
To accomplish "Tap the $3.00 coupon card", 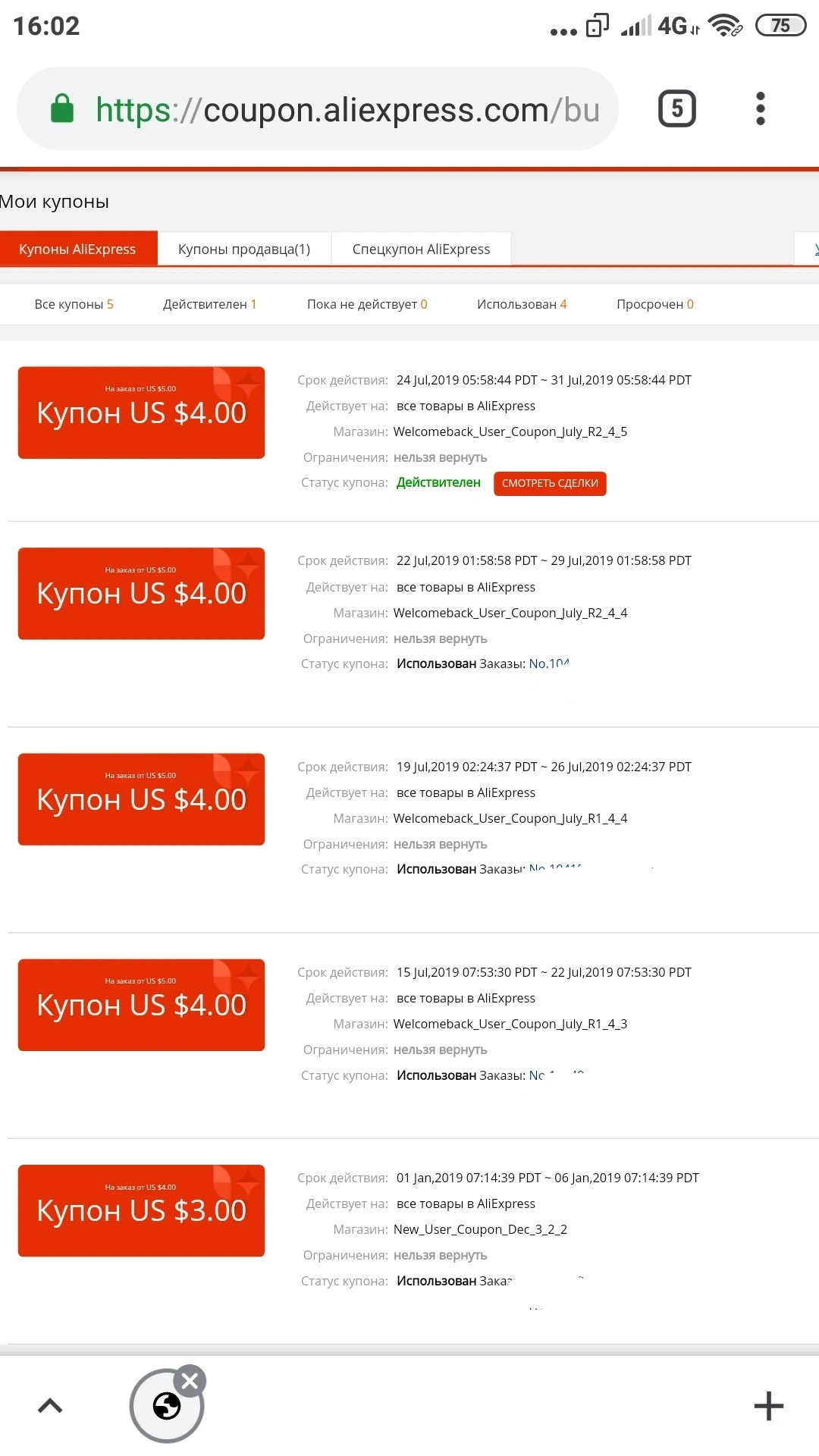I will click(141, 1210).
